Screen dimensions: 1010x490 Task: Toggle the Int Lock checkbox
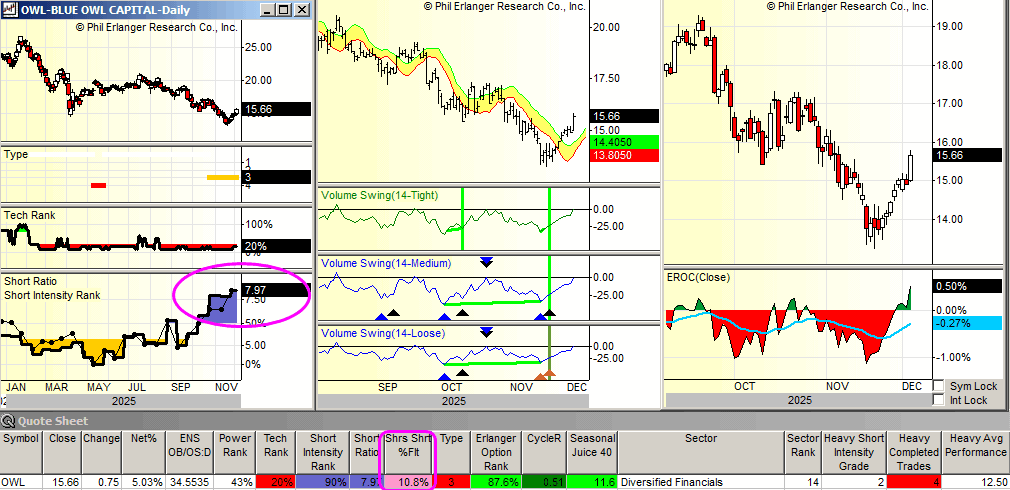(x=938, y=400)
